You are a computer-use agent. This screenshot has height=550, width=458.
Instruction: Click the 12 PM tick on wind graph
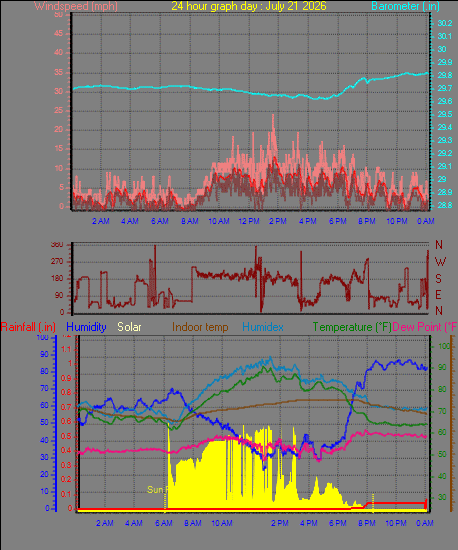pos(249,221)
